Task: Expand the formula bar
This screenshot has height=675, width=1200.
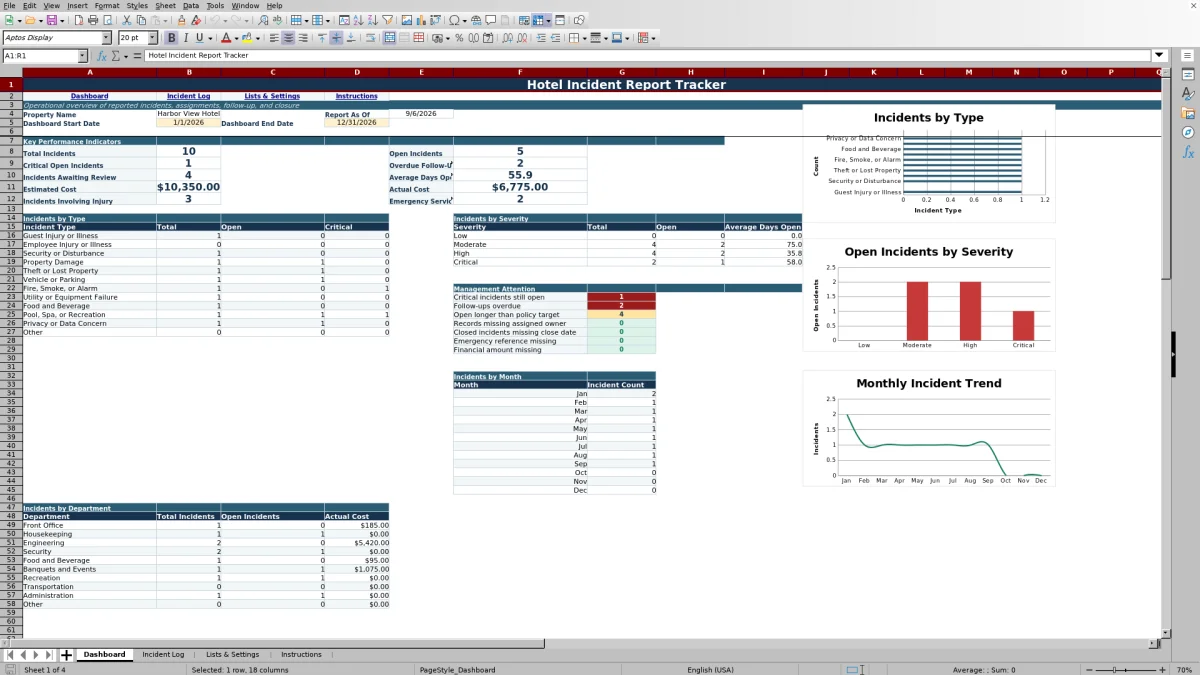Action: point(1160,56)
